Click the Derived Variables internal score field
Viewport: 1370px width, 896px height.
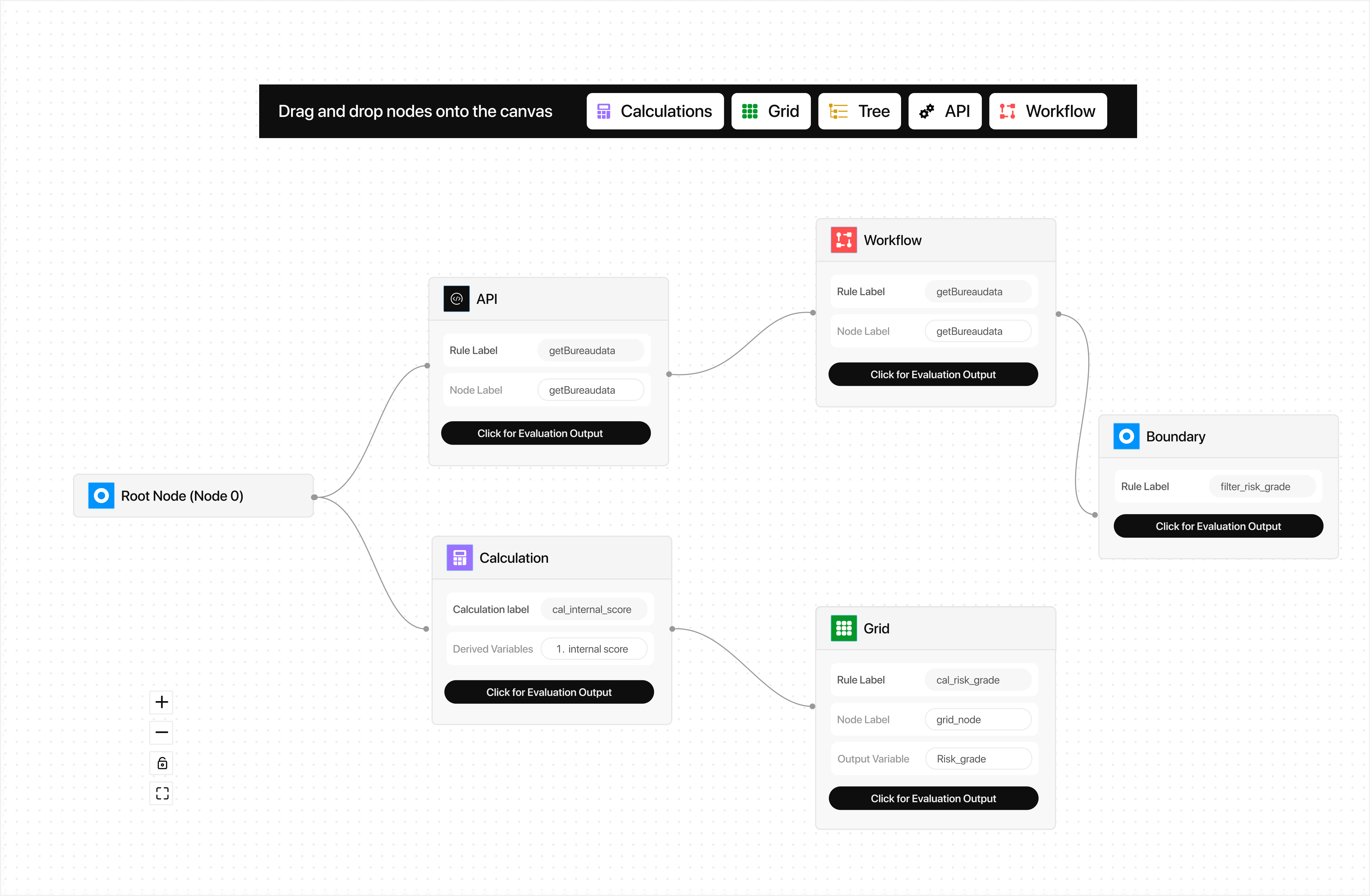(x=594, y=649)
